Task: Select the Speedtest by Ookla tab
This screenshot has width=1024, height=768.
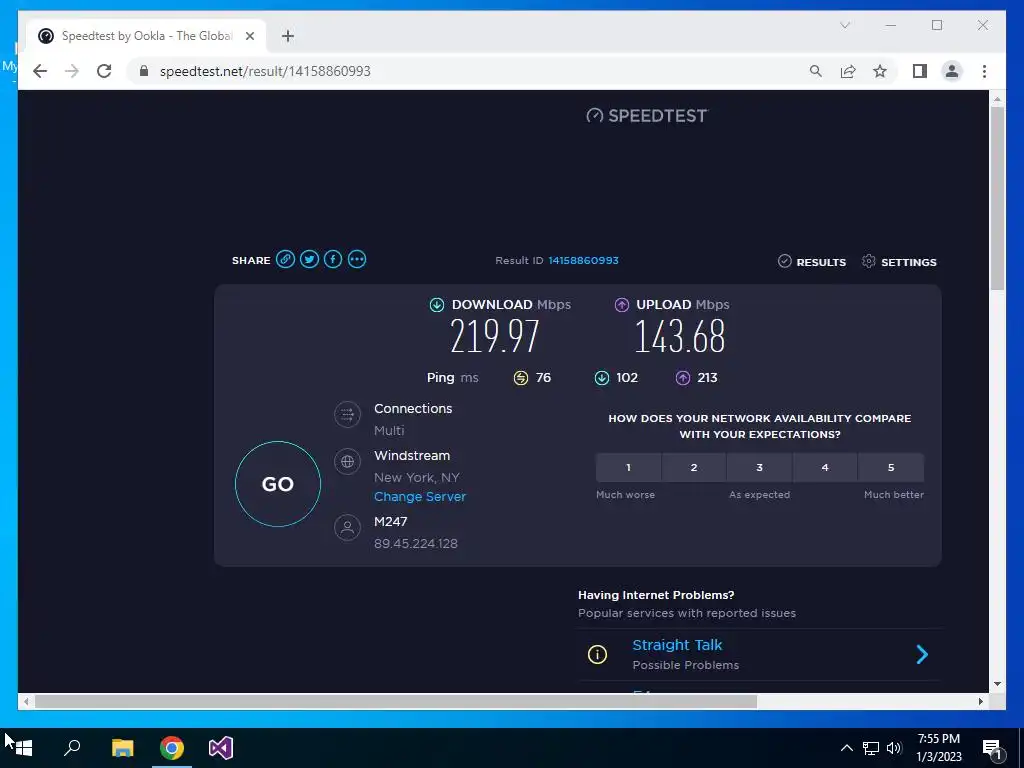Action: tap(146, 36)
